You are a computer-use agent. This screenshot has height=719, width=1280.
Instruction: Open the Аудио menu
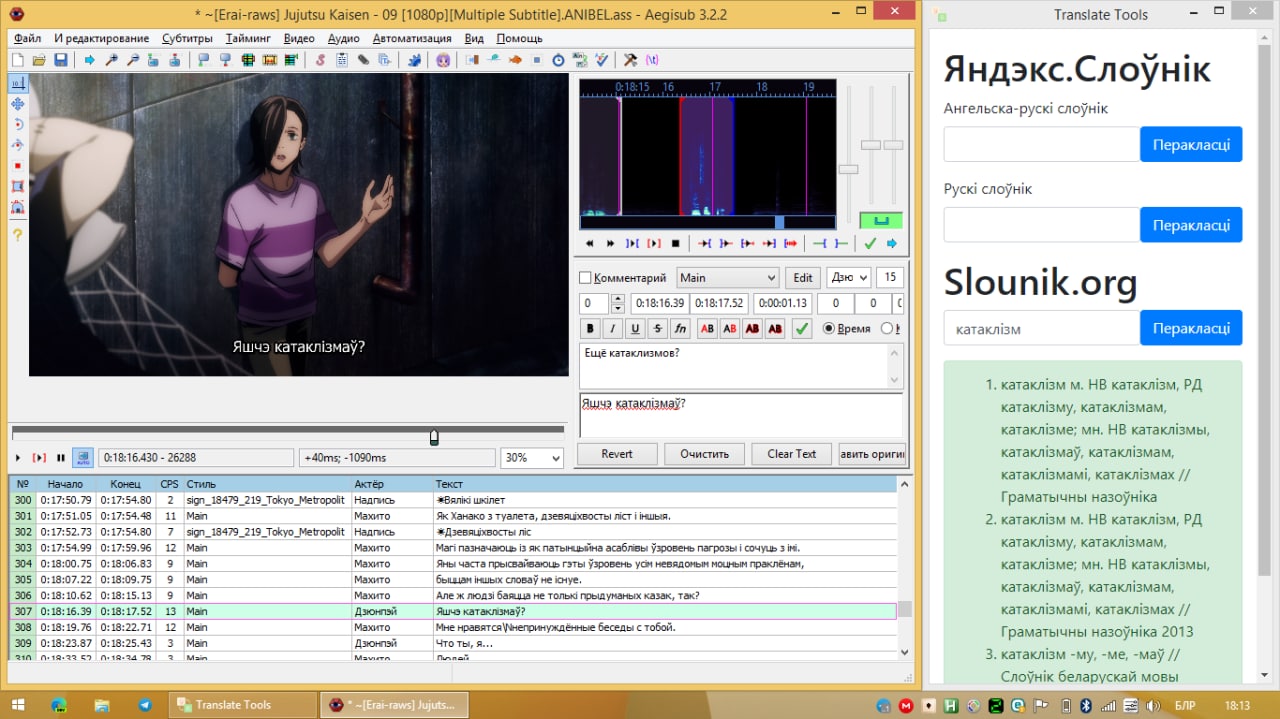(x=343, y=38)
